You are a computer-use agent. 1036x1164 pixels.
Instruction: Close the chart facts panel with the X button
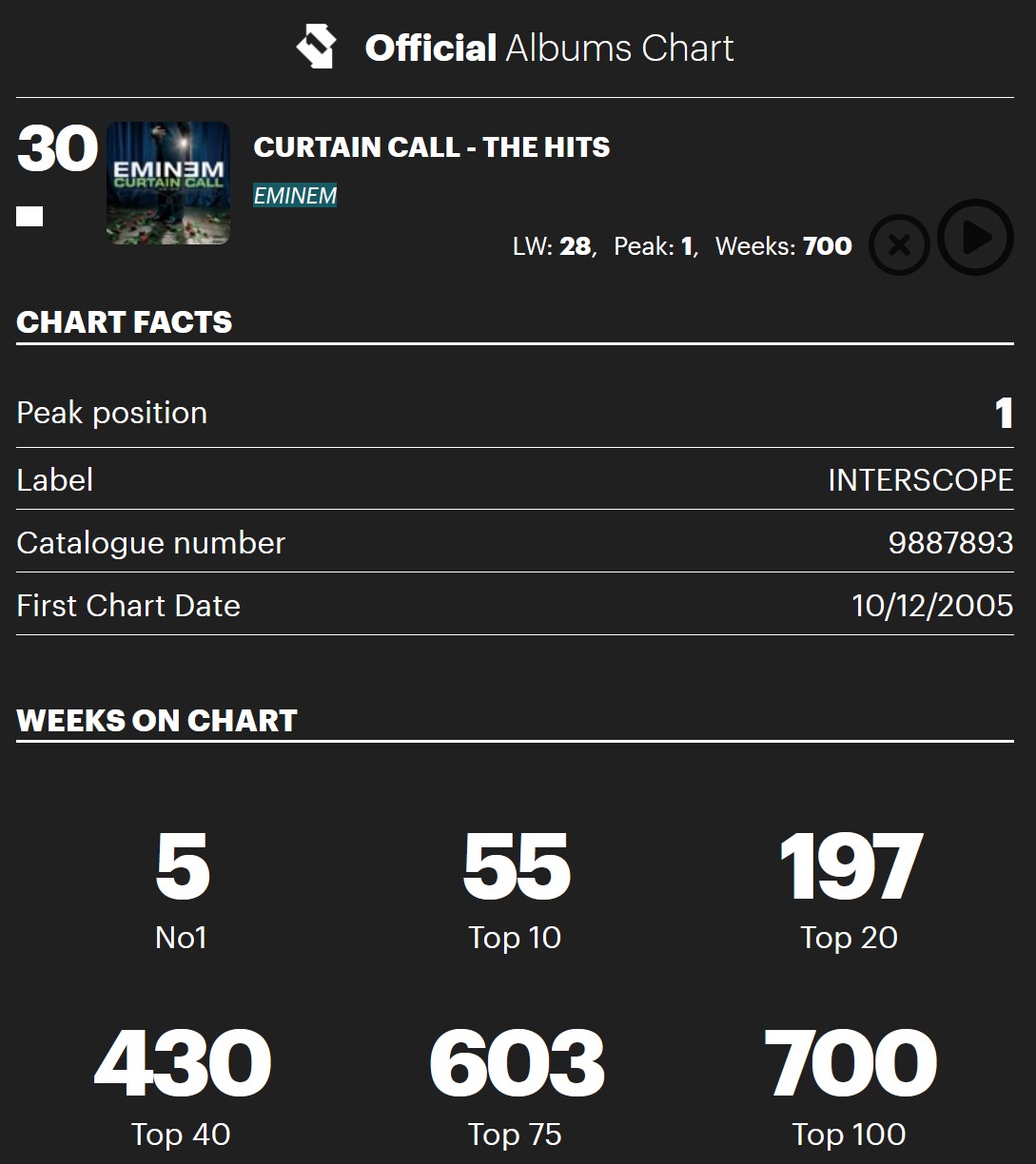point(899,245)
